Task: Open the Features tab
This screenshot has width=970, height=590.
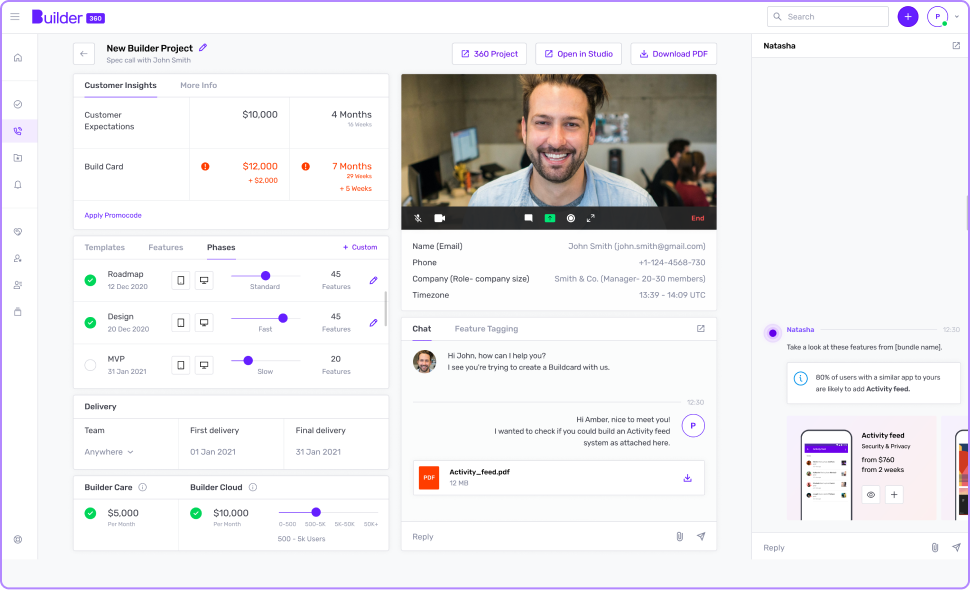Action: pos(166,247)
